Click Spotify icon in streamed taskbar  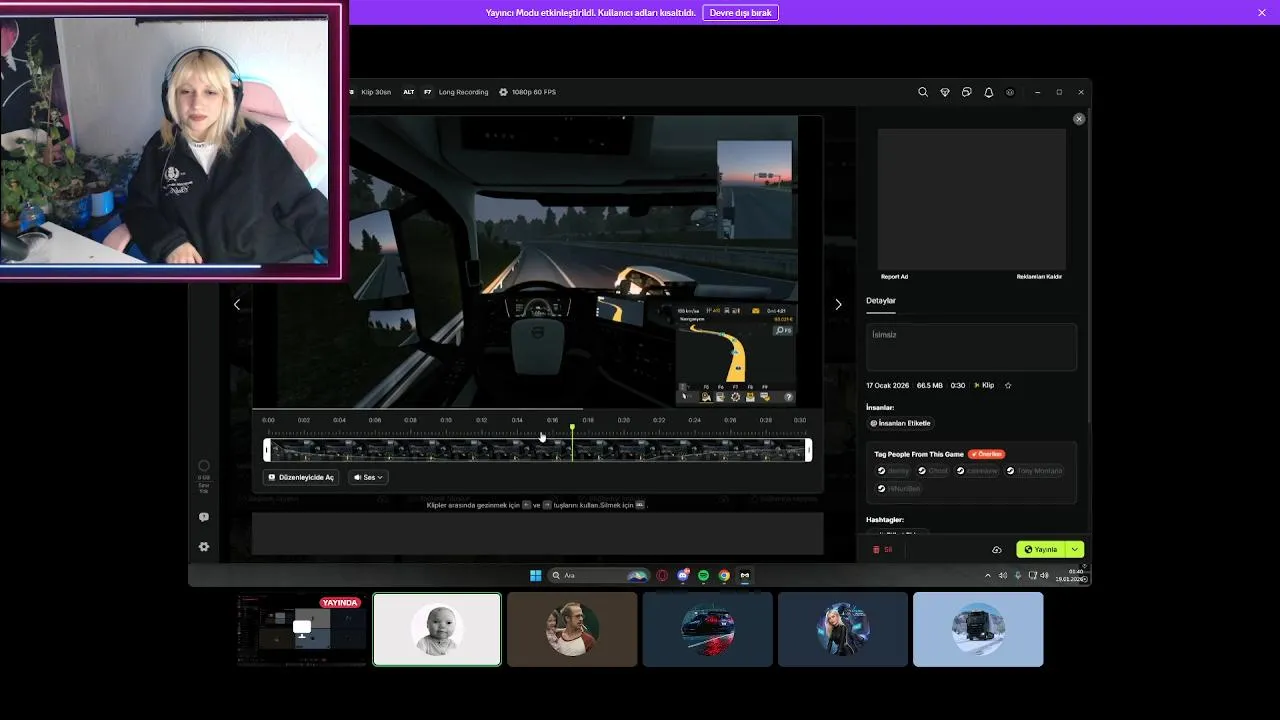tap(703, 576)
